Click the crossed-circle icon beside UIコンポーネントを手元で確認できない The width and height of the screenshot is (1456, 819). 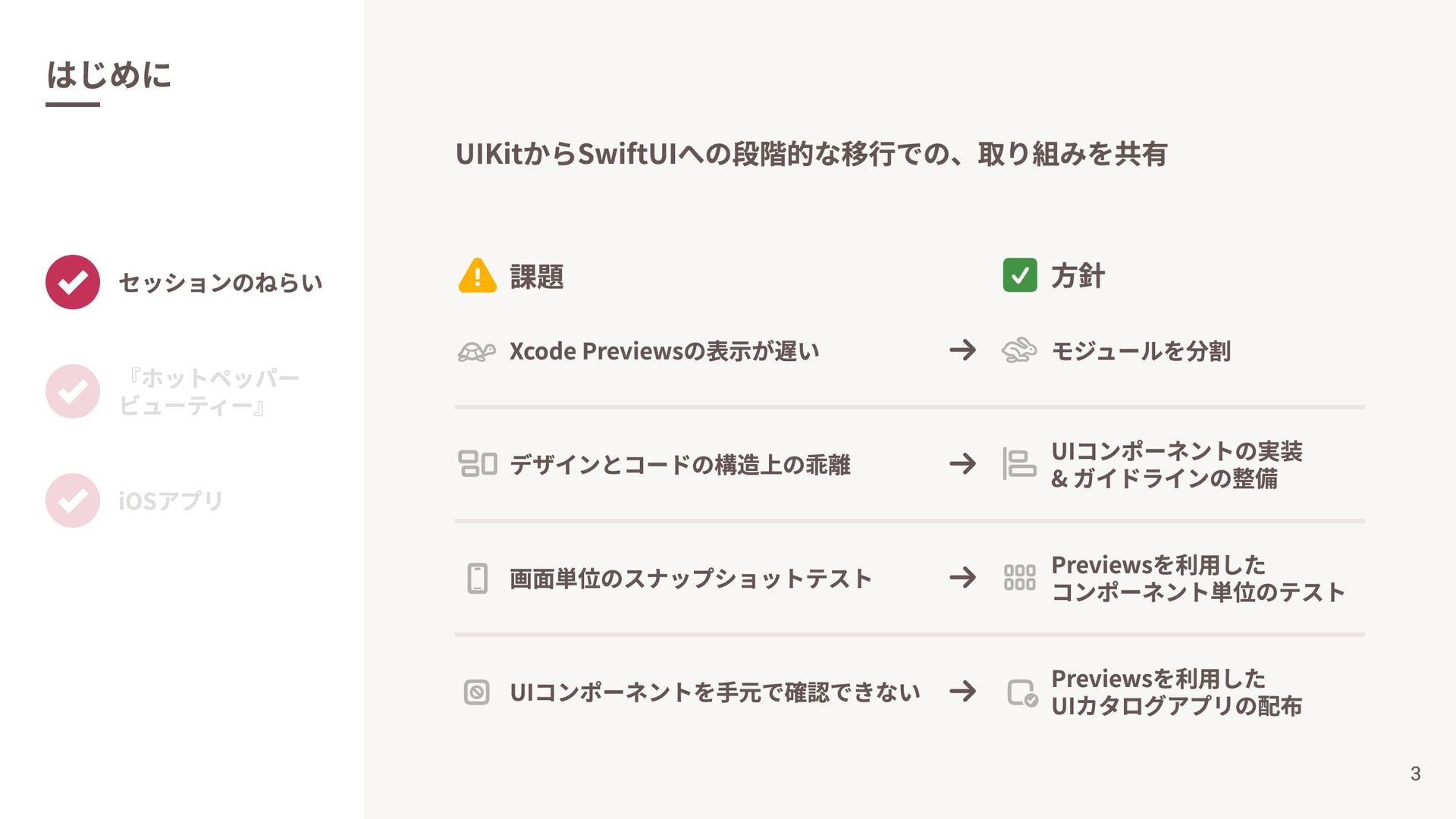tap(476, 692)
